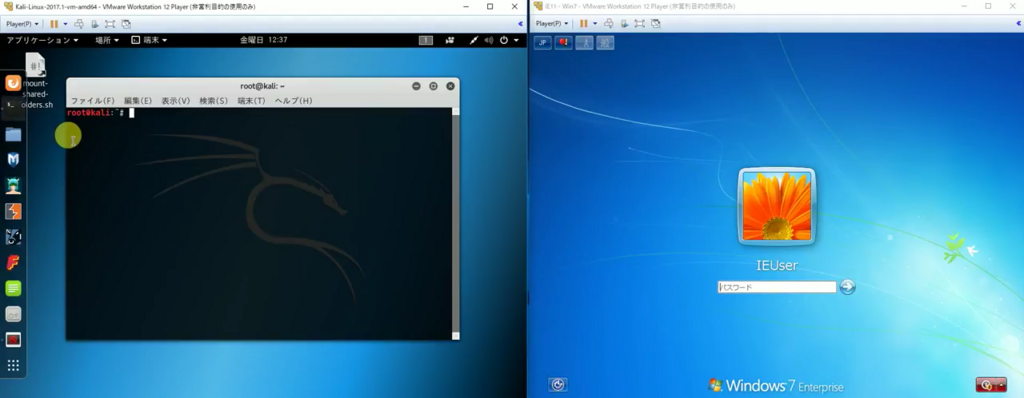This screenshot has width=1024, height=398.
Task: Open the red screen recorder icon in dock
Action: click(13, 340)
